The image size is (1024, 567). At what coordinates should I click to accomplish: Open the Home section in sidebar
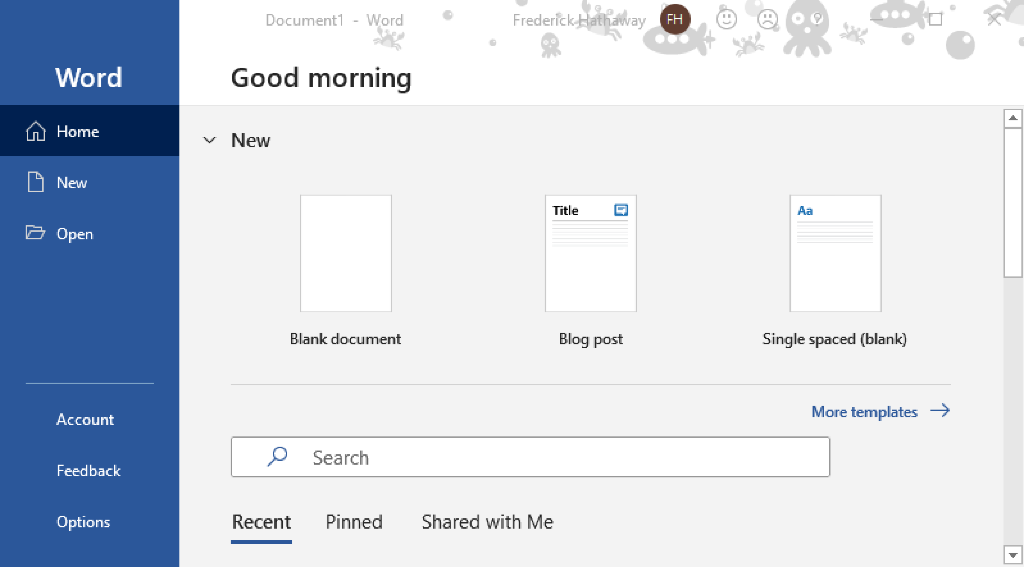pyautogui.click(x=89, y=131)
